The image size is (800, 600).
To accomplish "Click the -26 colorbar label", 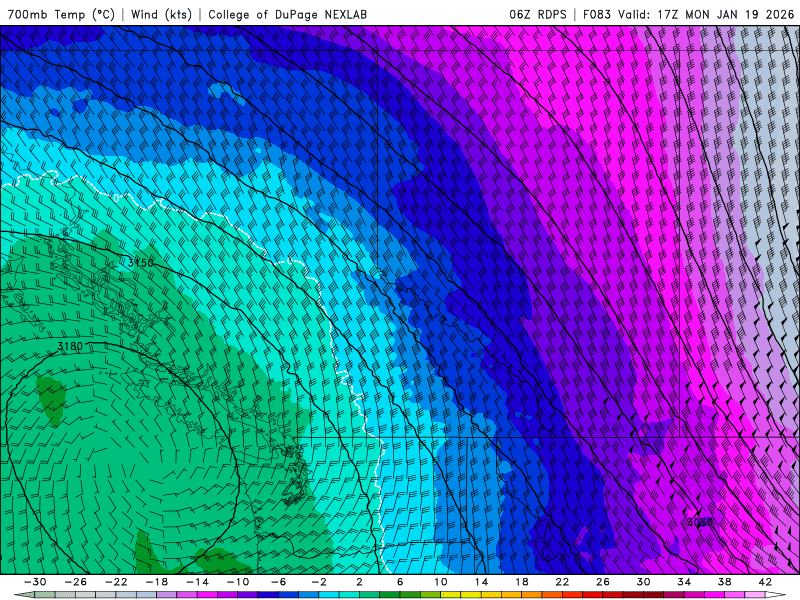I will click(76, 582).
